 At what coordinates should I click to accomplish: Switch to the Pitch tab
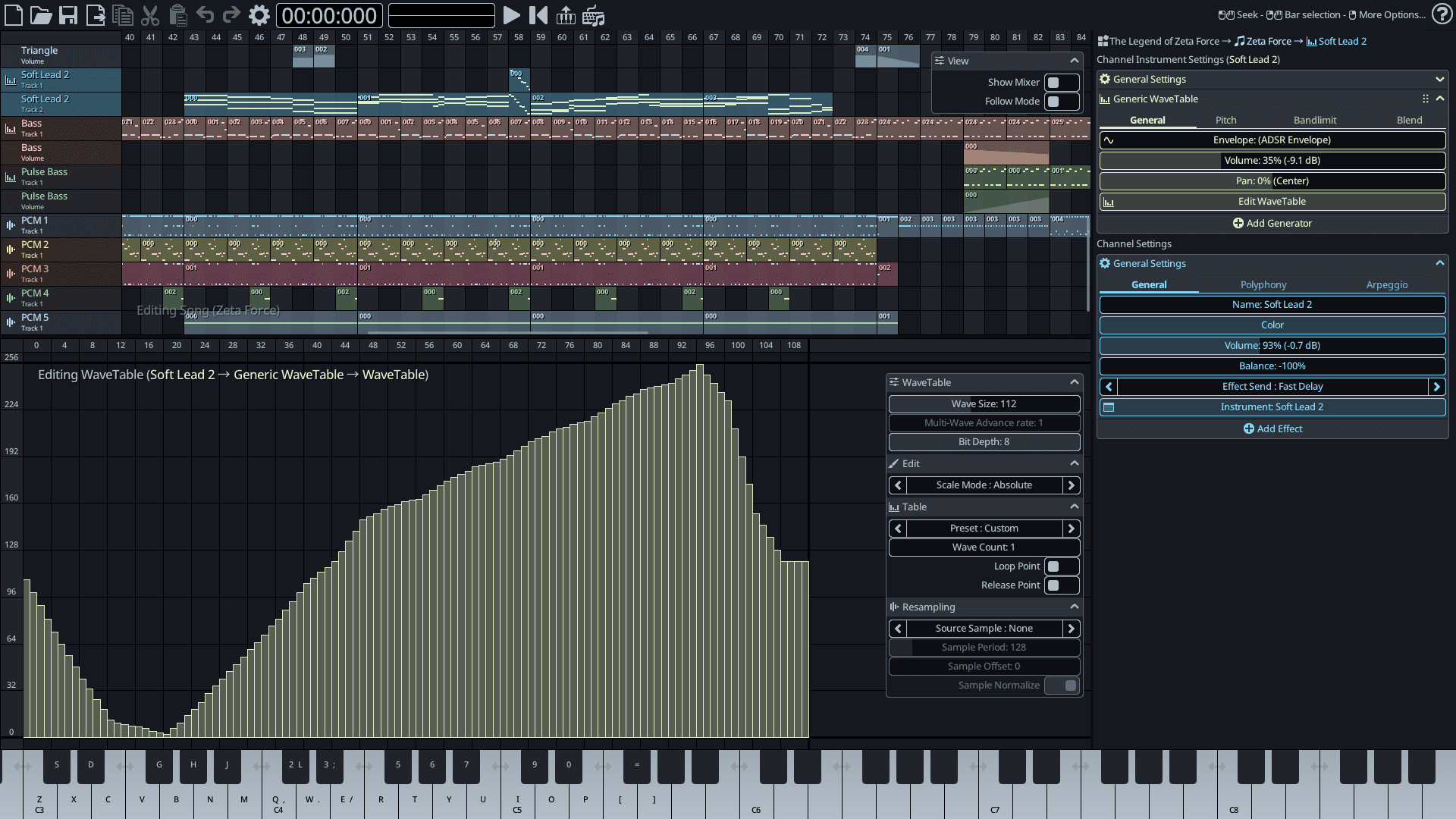(1225, 120)
